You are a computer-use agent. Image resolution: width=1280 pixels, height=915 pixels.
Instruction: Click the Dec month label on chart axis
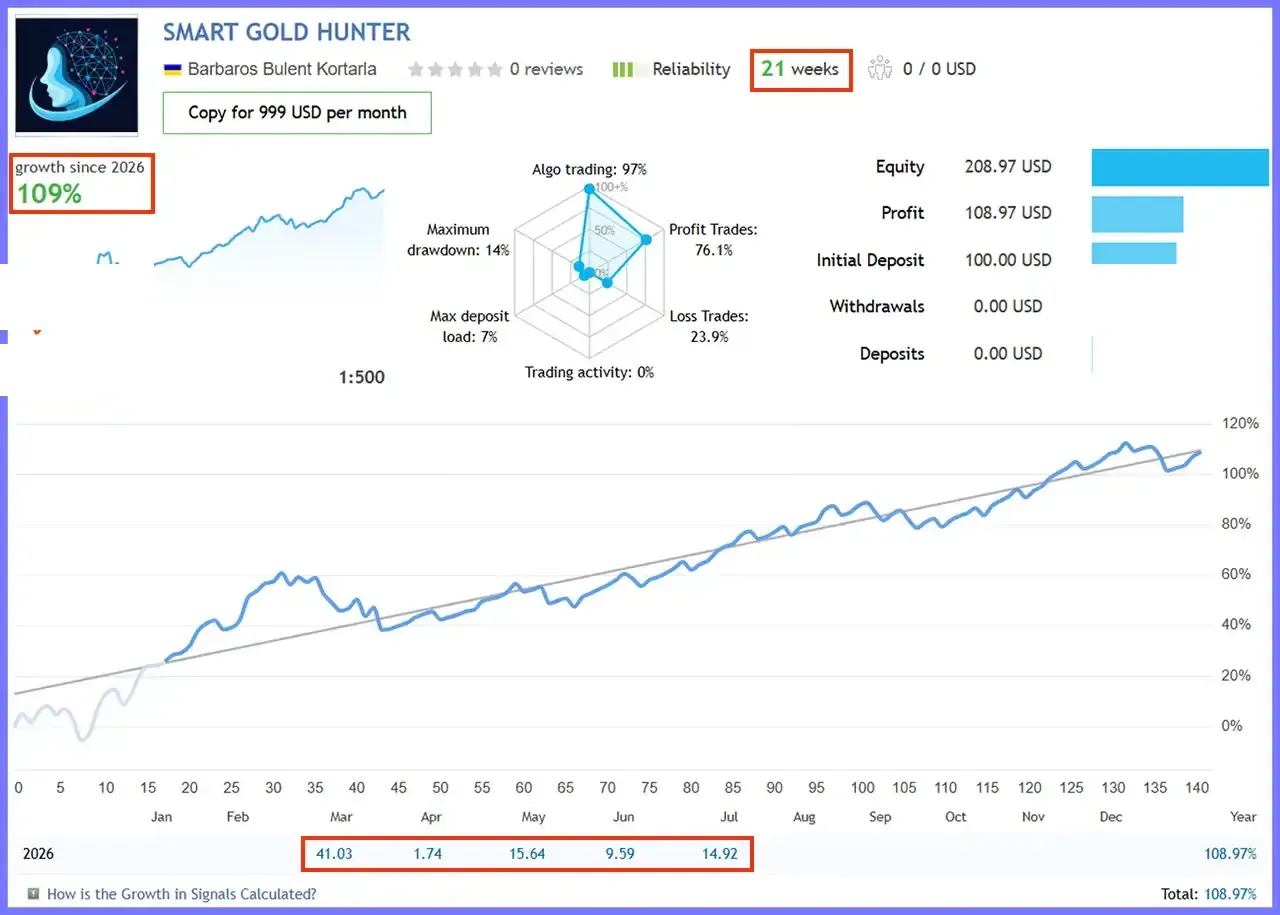[x=1111, y=817]
